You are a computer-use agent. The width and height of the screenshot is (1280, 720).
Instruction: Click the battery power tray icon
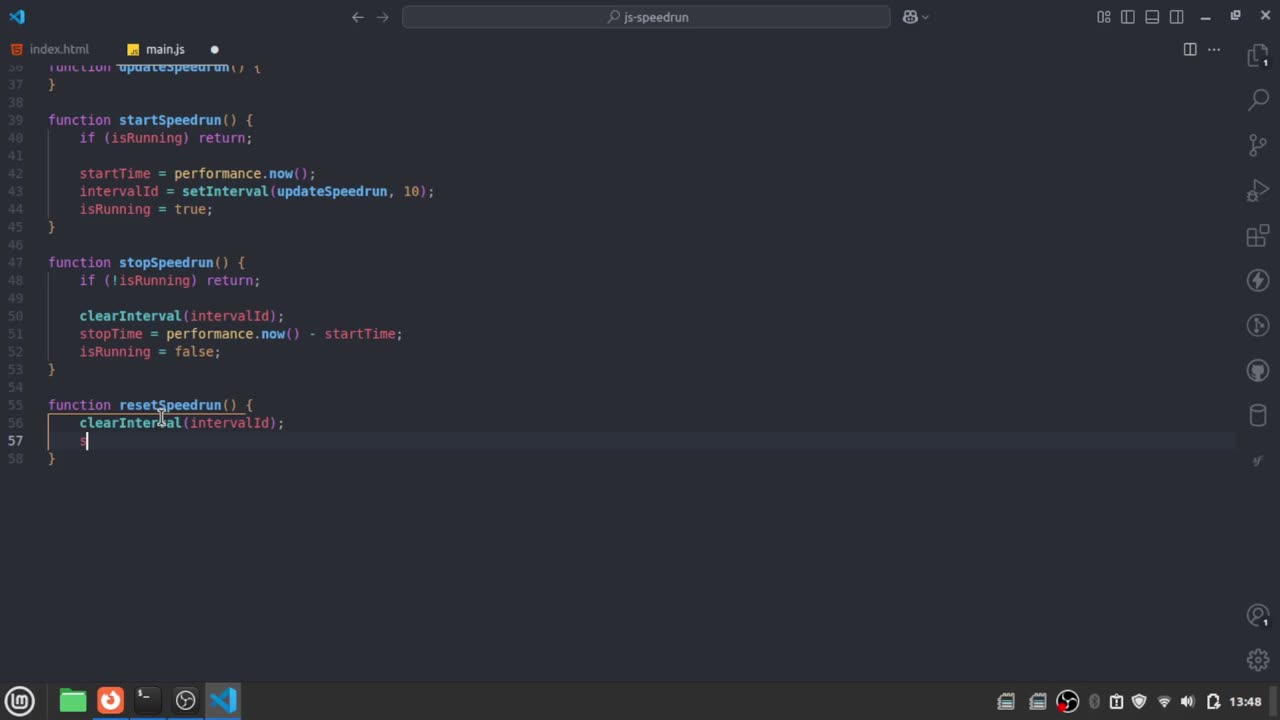[x=1213, y=702]
